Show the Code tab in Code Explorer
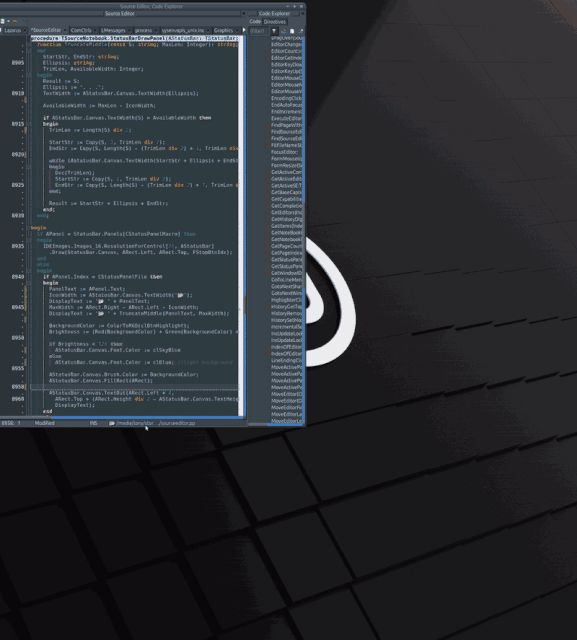 click(255, 22)
